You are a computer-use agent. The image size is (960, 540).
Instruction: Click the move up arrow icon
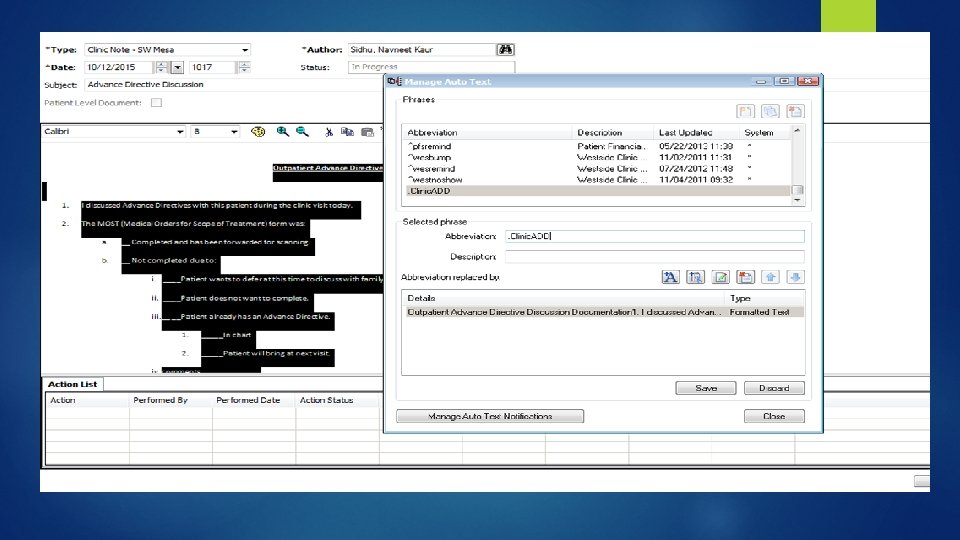coord(771,277)
